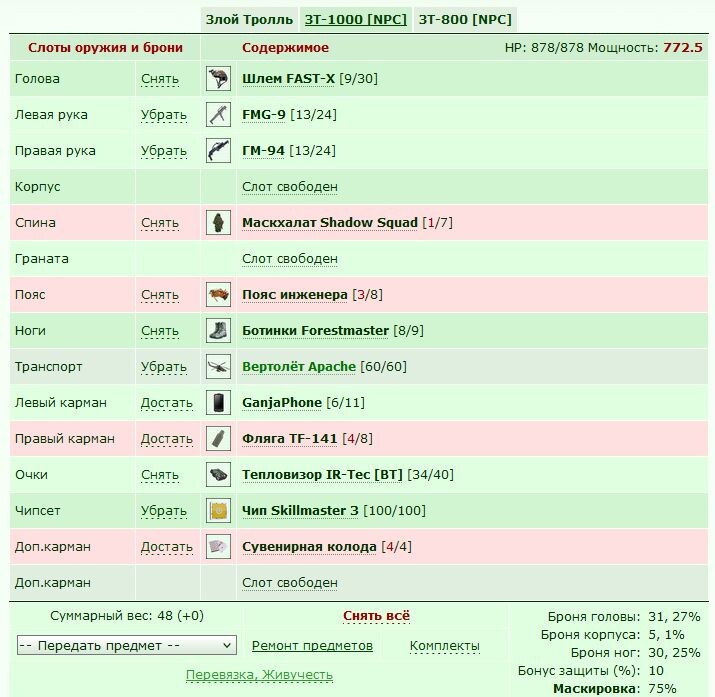
Task: Open the FMG-9 item link
Action: (264, 115)
